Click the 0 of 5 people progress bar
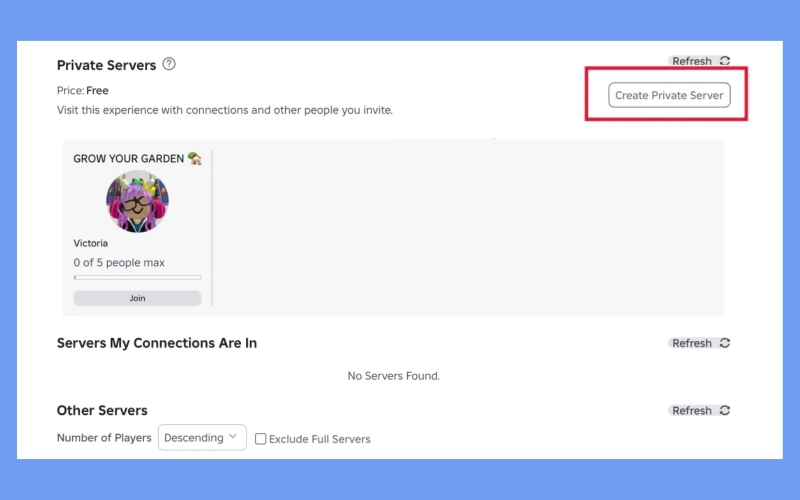 [137, 277]
